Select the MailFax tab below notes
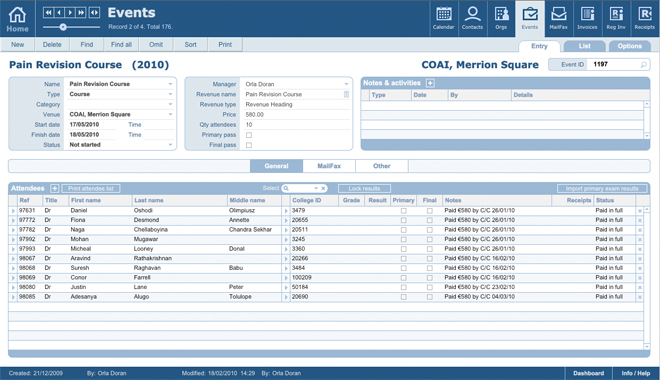 point(329,166)
